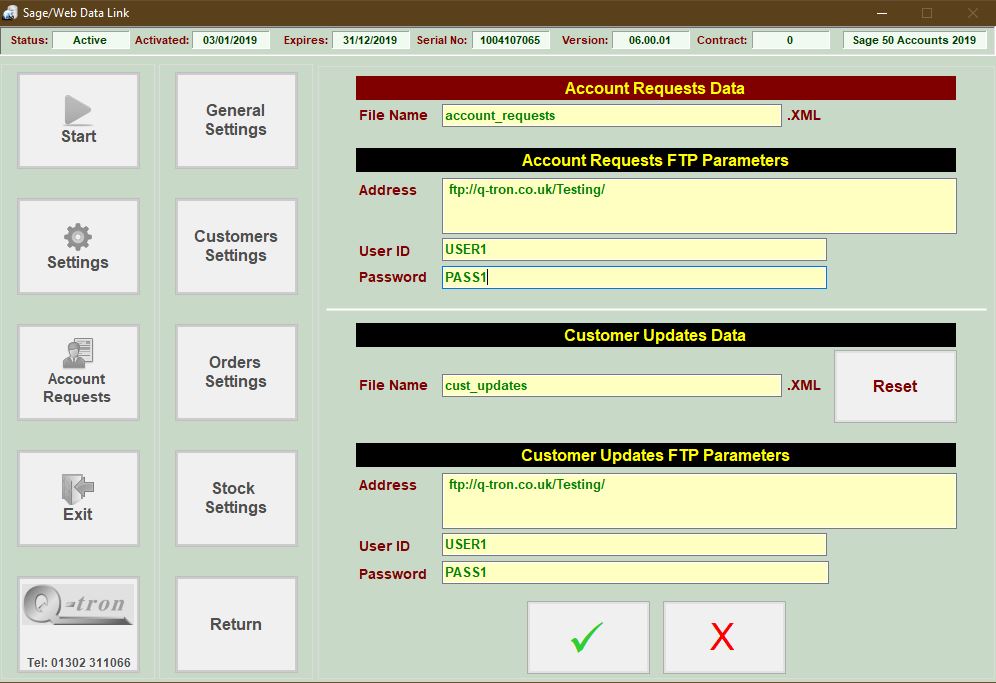
Task: Click the Sage/Web Data Link title icon
Action: (10, 12)
